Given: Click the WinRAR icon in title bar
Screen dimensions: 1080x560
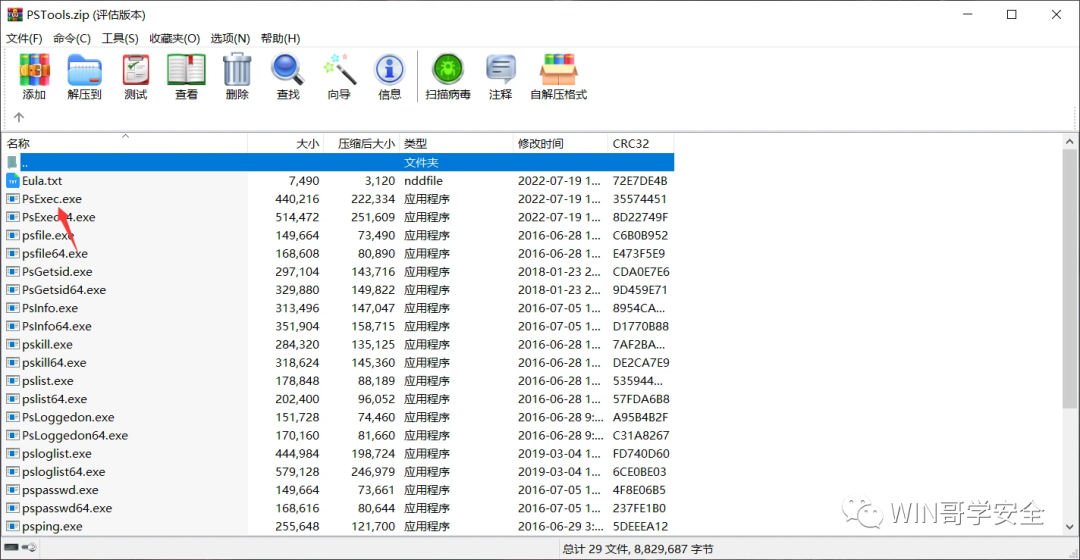Looking at the screenshot, I should tap(14, 14).
